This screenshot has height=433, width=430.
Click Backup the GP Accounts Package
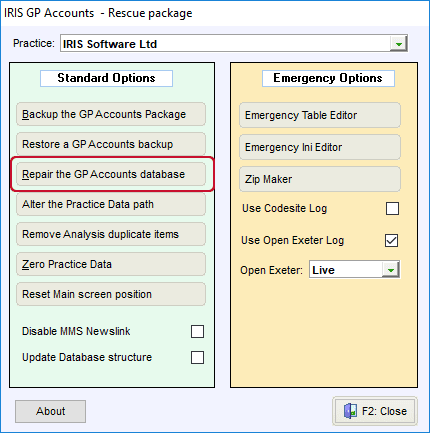coord(111,114)
